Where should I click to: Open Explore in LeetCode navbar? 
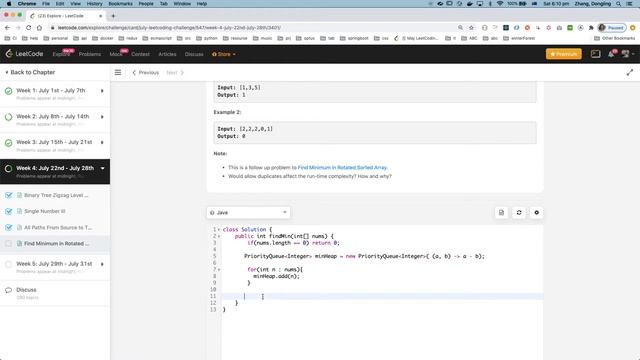[62, 54]
